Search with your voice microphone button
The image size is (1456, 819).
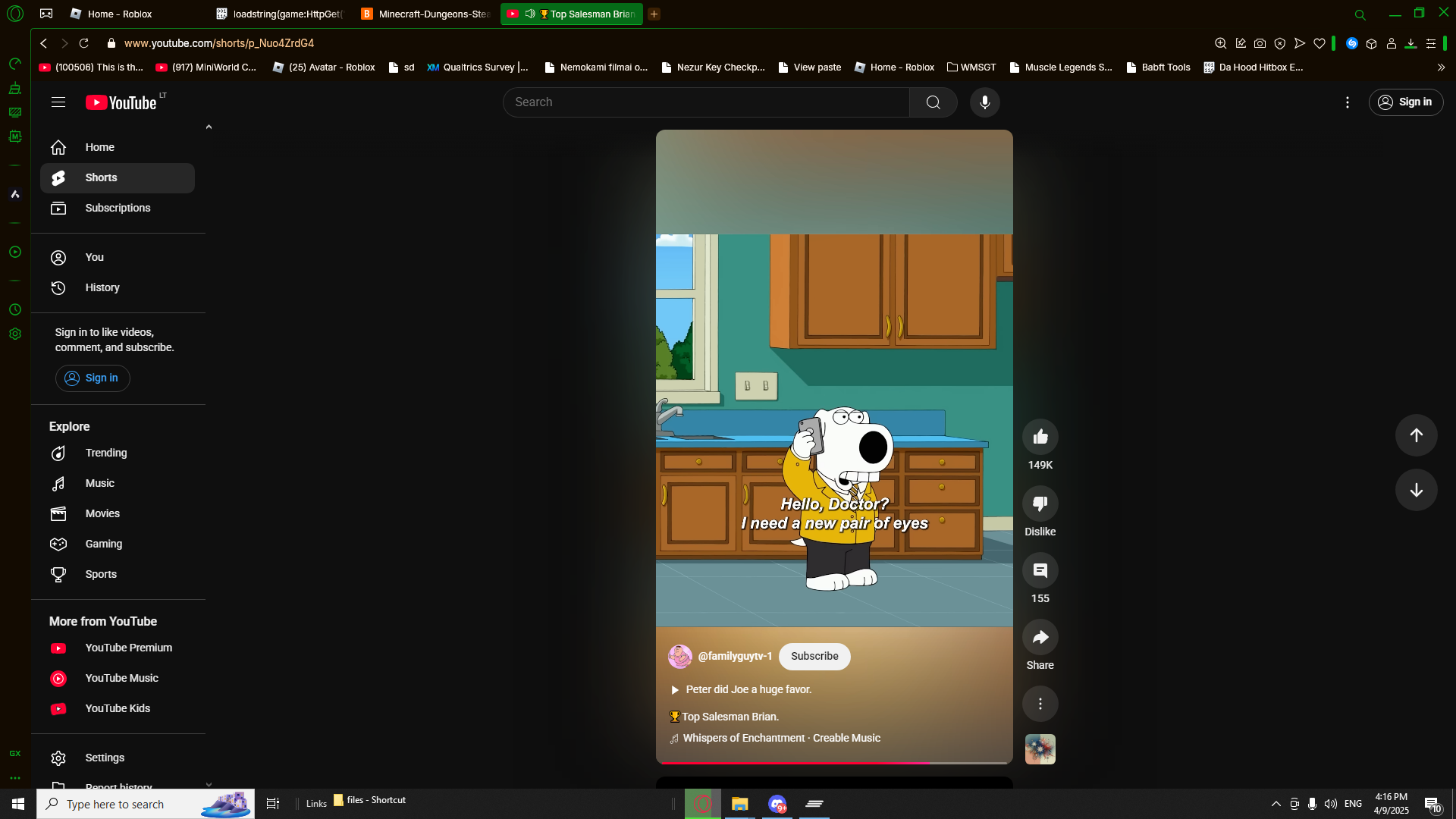coord(985,102)
